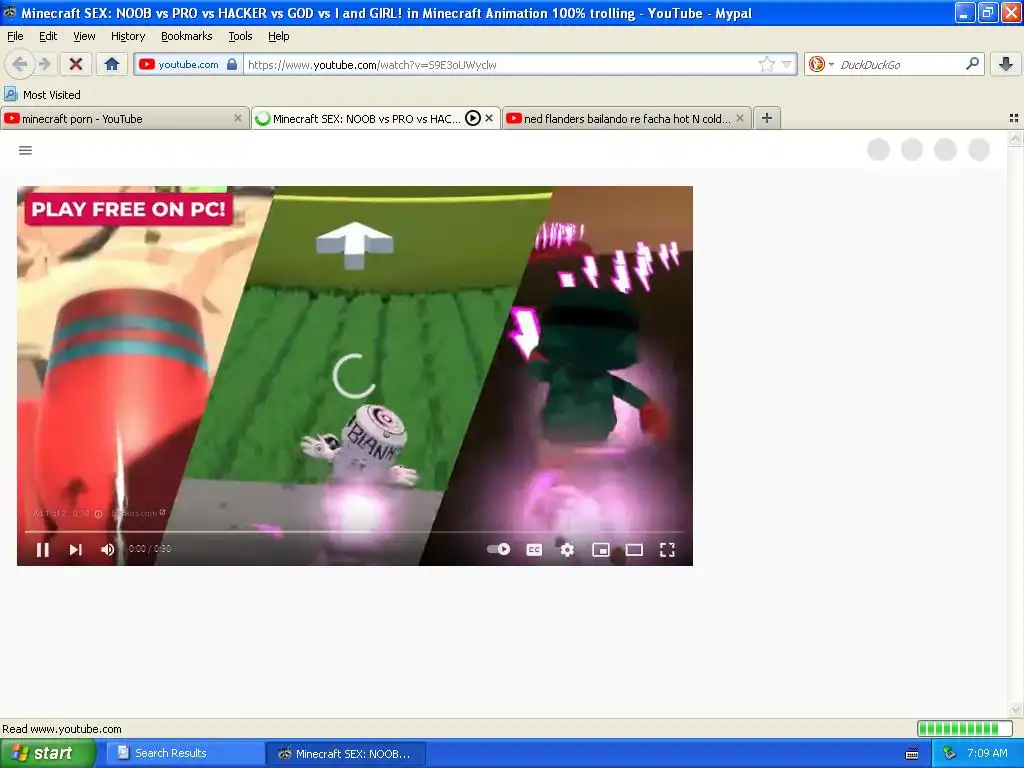Click the 7:09 AM clock
The image size is (1024, 768).
(x=987, y=753)
